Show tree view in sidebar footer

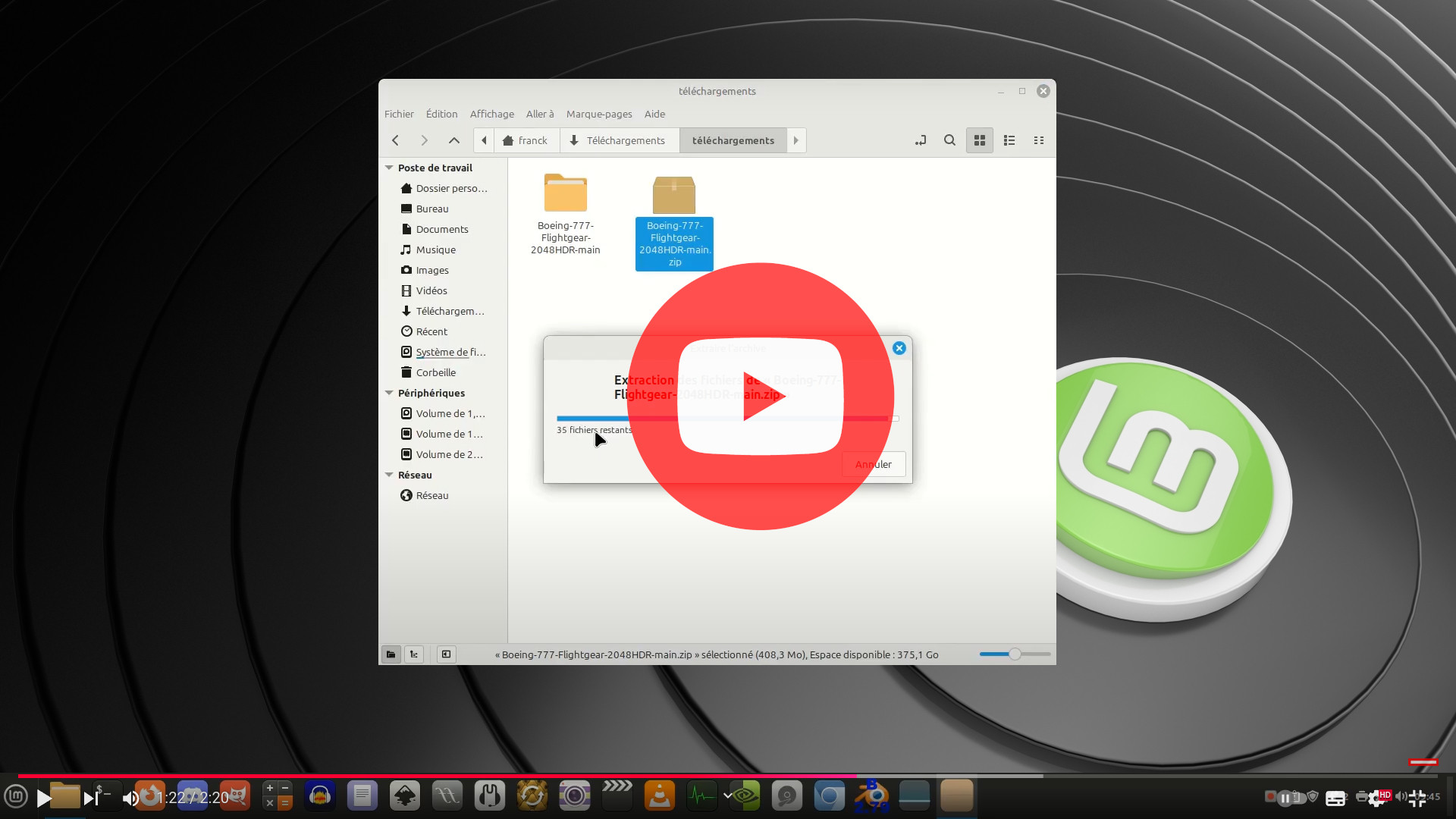tap(414, 654)
